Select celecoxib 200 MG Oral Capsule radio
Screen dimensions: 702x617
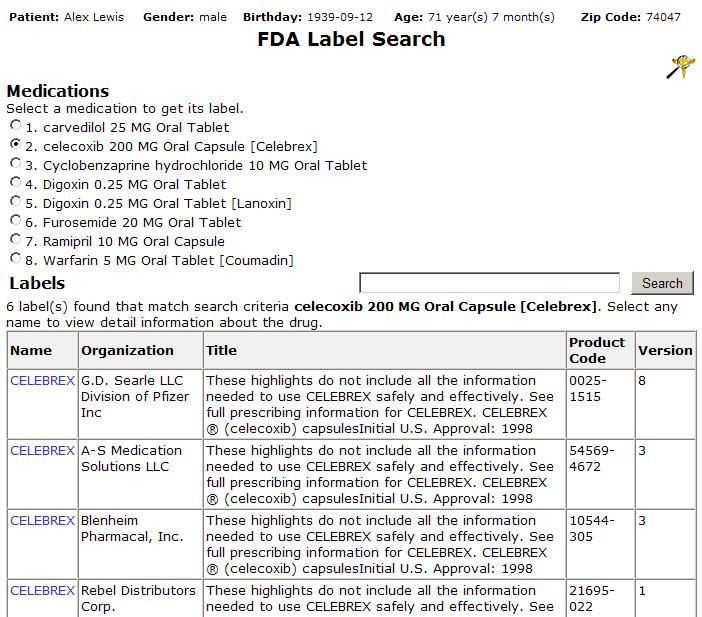(x=16, y=144)
